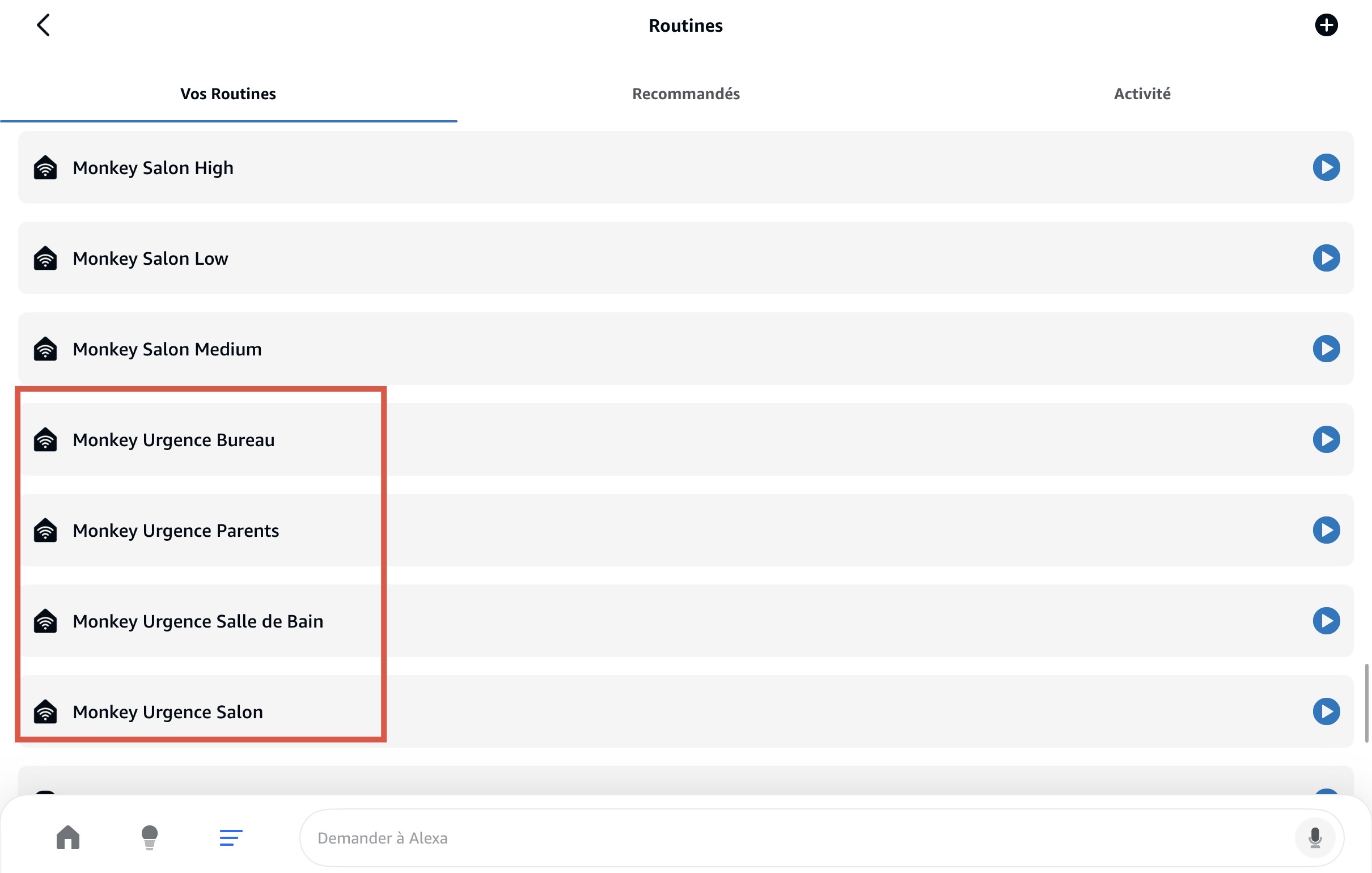Open the Monkey Salon Medium routine entry
The image size is (1372, 873).
(167, 349)
